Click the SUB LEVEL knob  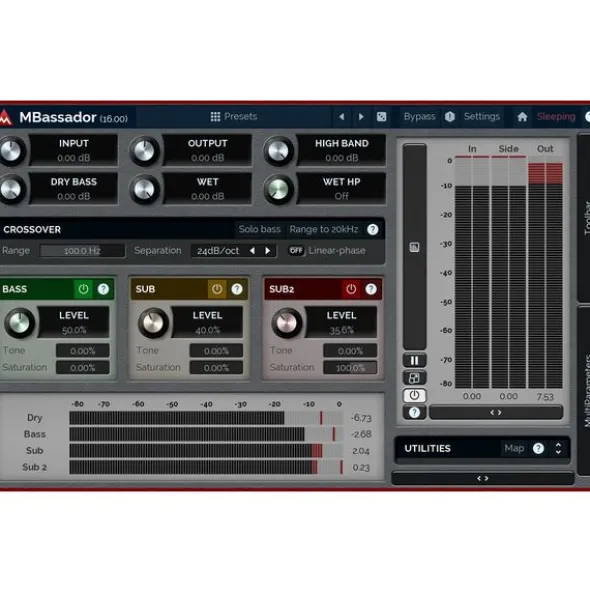coord(153,323)
